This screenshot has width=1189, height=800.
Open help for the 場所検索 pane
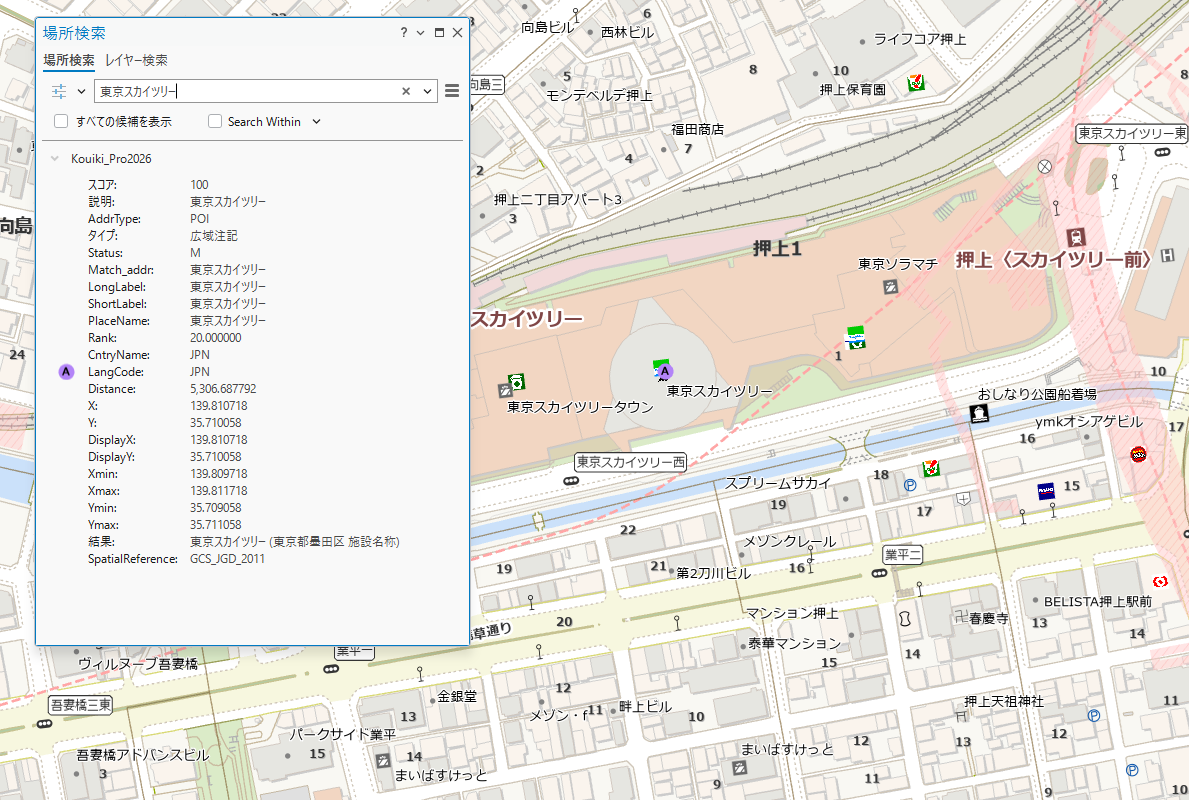pyautogui.click(x=404, y=33)
